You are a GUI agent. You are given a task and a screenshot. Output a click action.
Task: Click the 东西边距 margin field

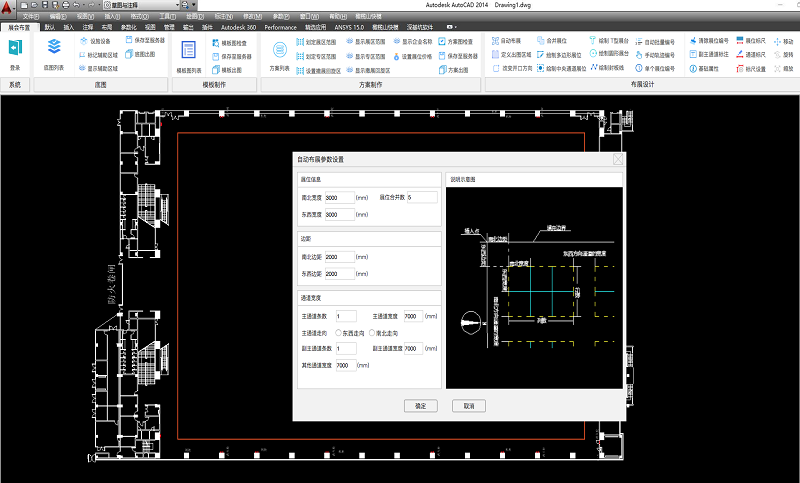[339, 274]
